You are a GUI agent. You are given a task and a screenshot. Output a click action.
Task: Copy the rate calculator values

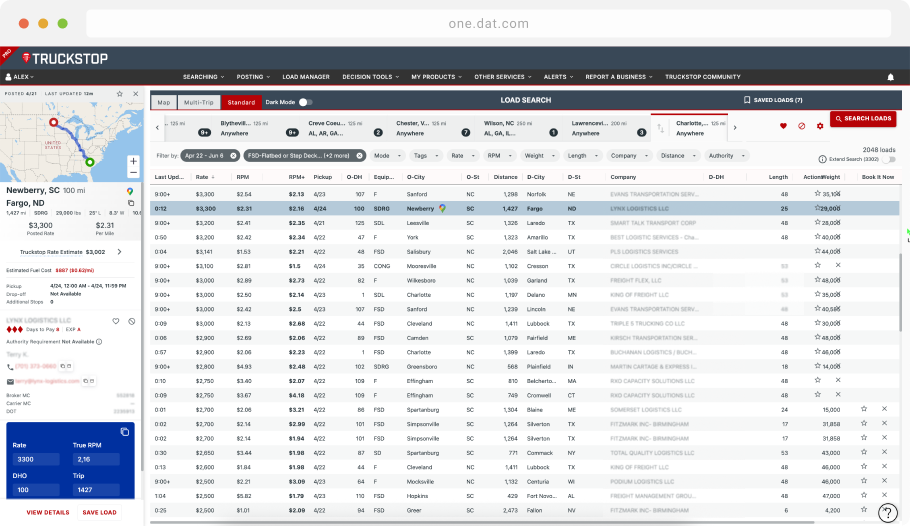tap(125, 431)
